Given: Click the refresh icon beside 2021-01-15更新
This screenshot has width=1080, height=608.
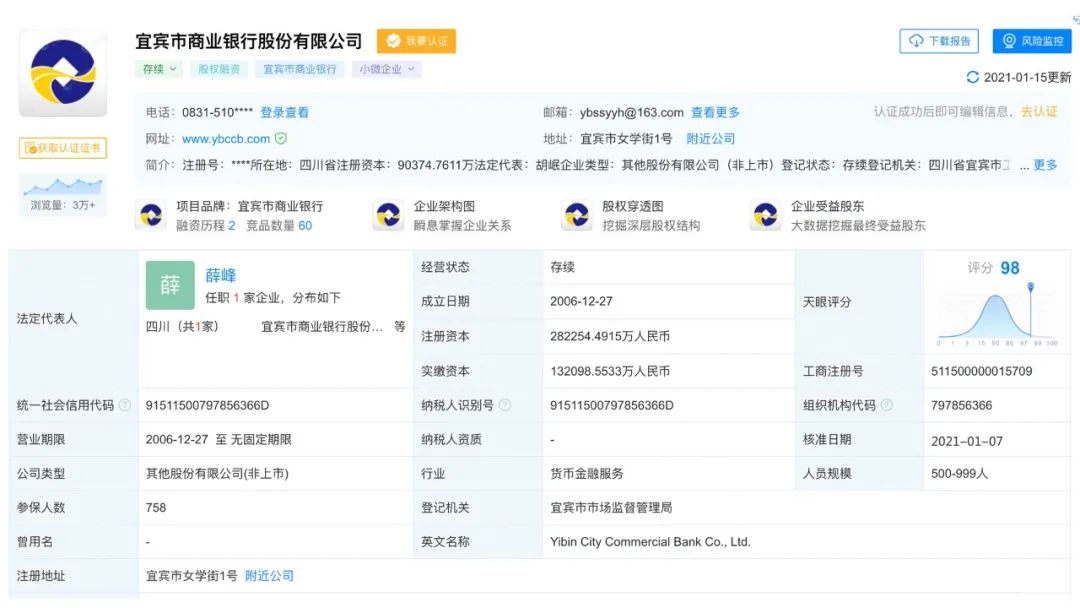Looking at the screenshot, I should coord(972,77).
